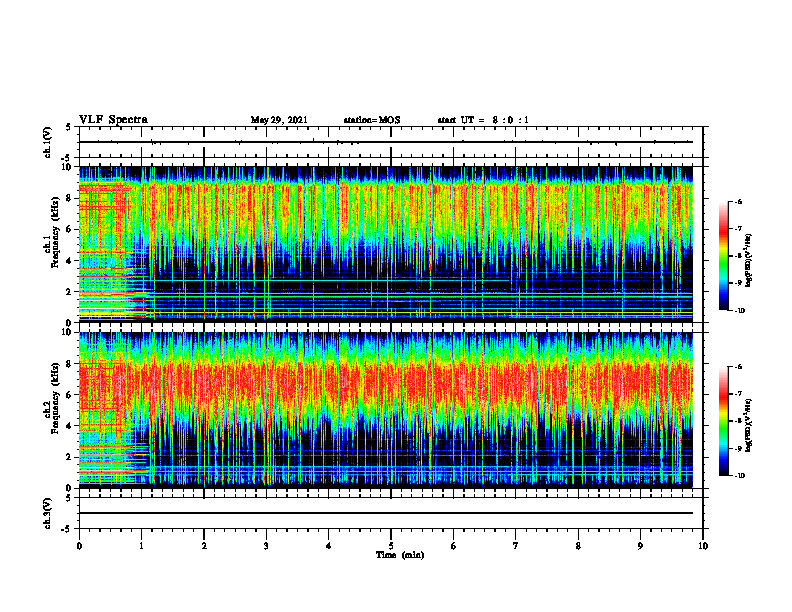Click the "-10" label on ch.1 color scale
The height and width of the screenshot is (612, 792).
739,311
